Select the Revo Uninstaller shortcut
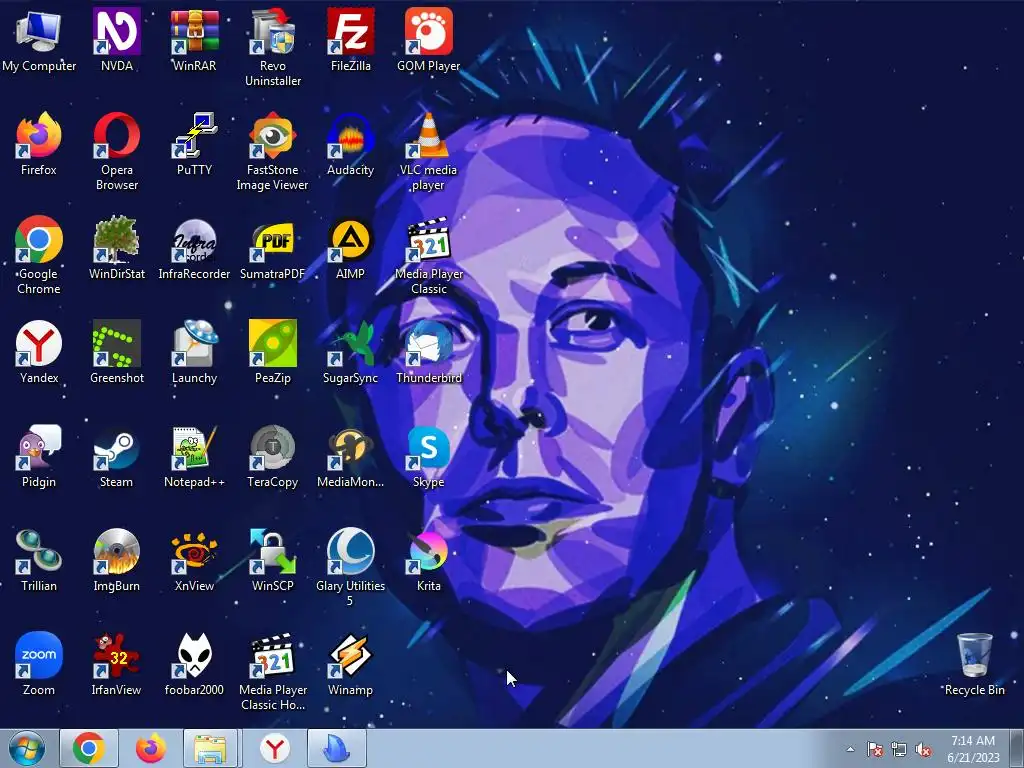 tap(273, 48)
